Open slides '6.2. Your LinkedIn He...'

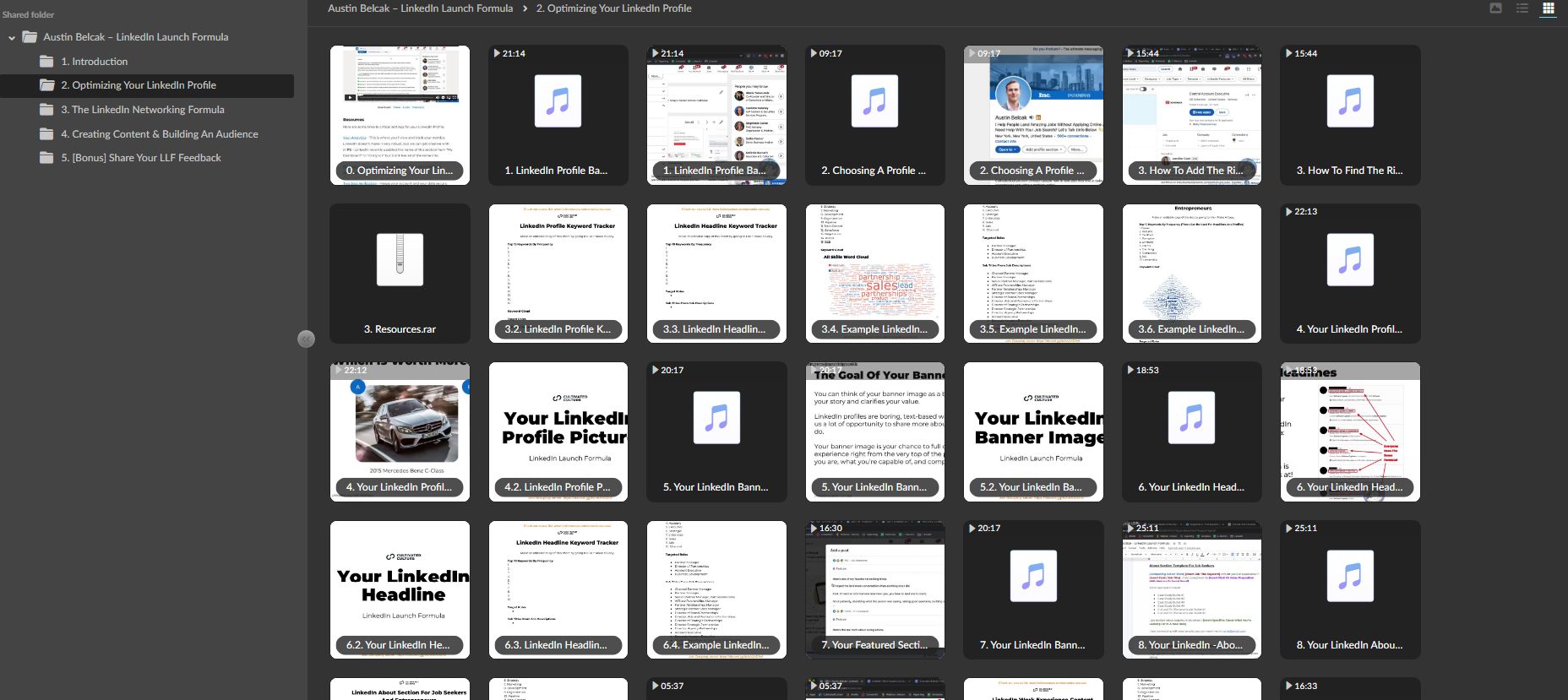pyautogui.click(x=400, y=589)
